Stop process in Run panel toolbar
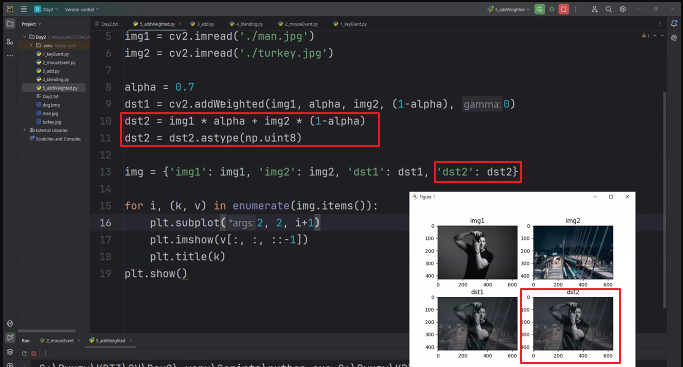 point(34,354)
